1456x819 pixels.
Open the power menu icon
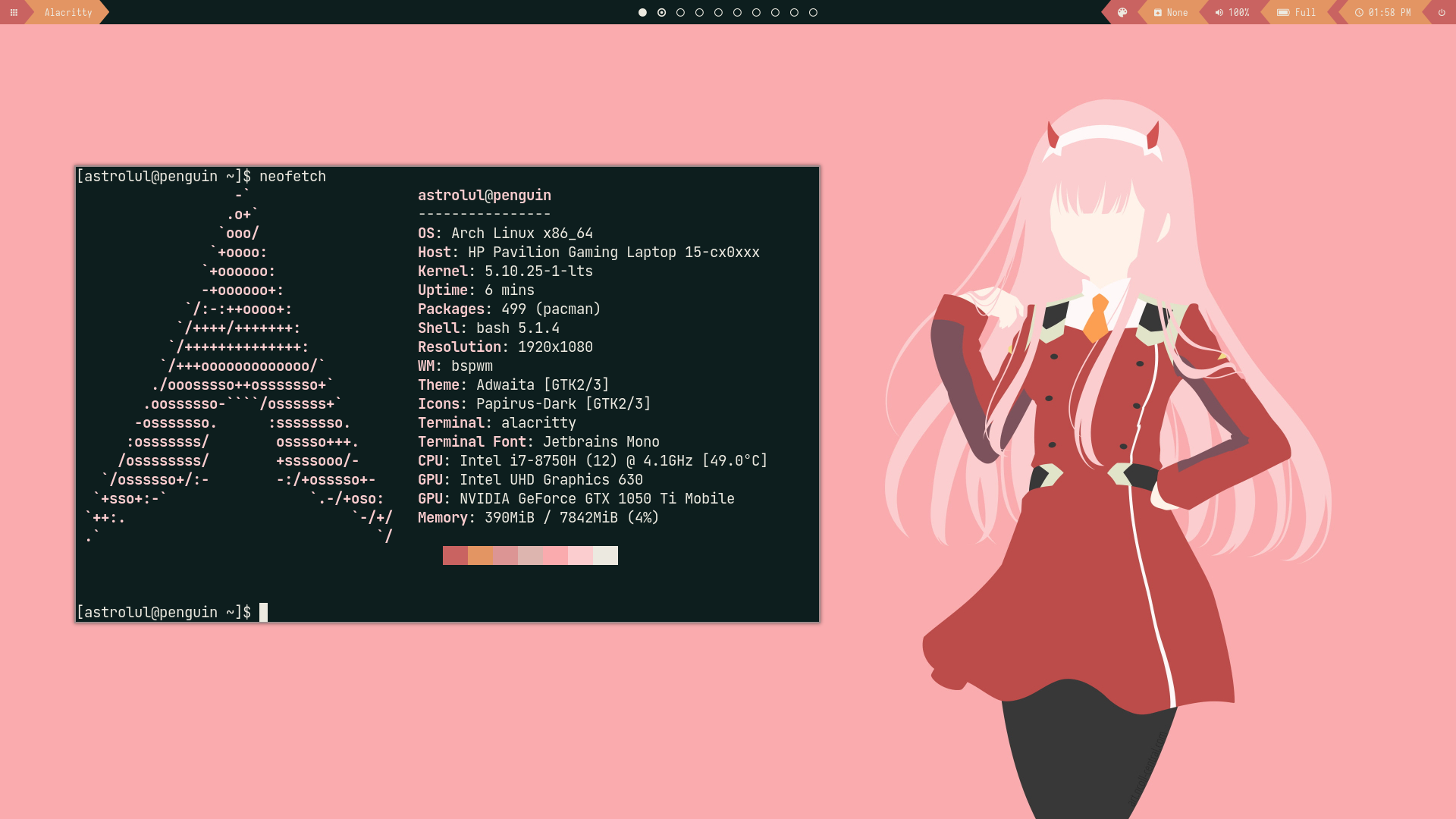(x=1442, y=12)
